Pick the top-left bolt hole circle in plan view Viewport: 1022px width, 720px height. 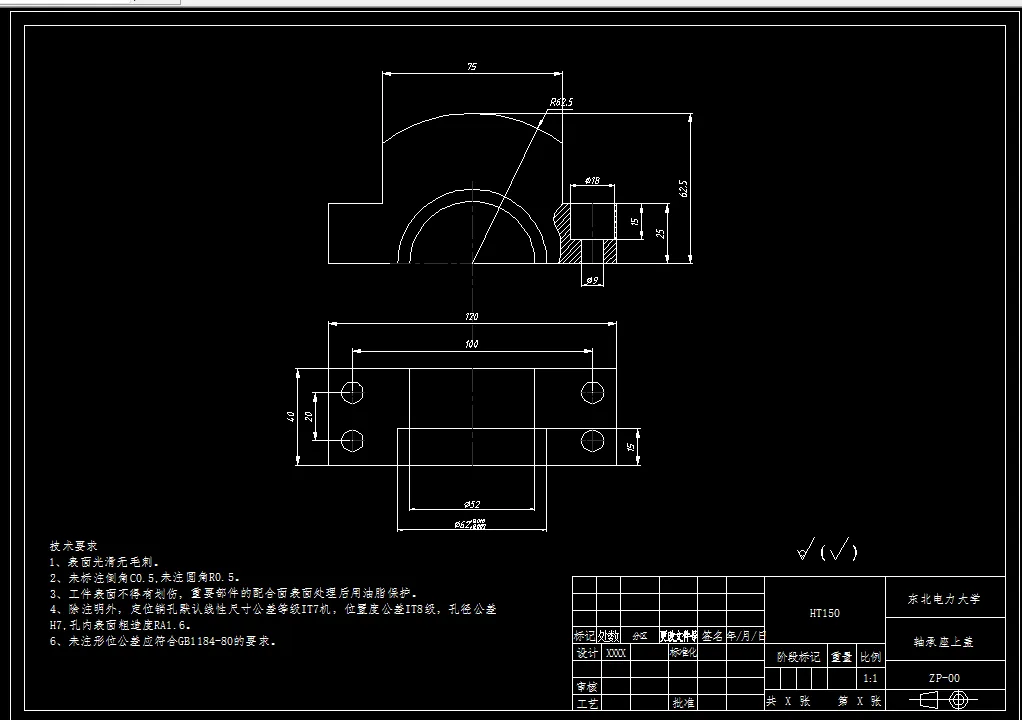coord(352,392)
